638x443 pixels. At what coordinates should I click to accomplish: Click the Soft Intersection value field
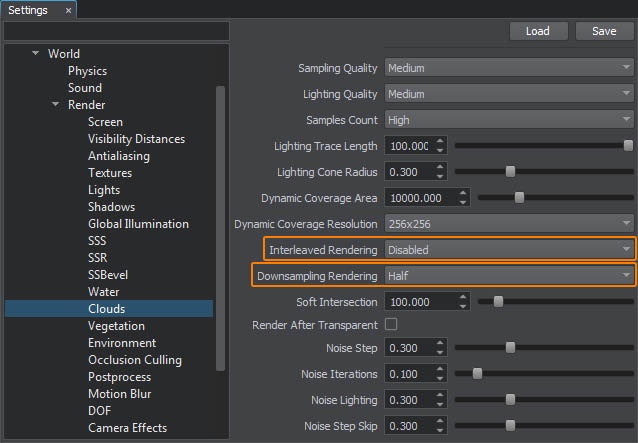410,301
